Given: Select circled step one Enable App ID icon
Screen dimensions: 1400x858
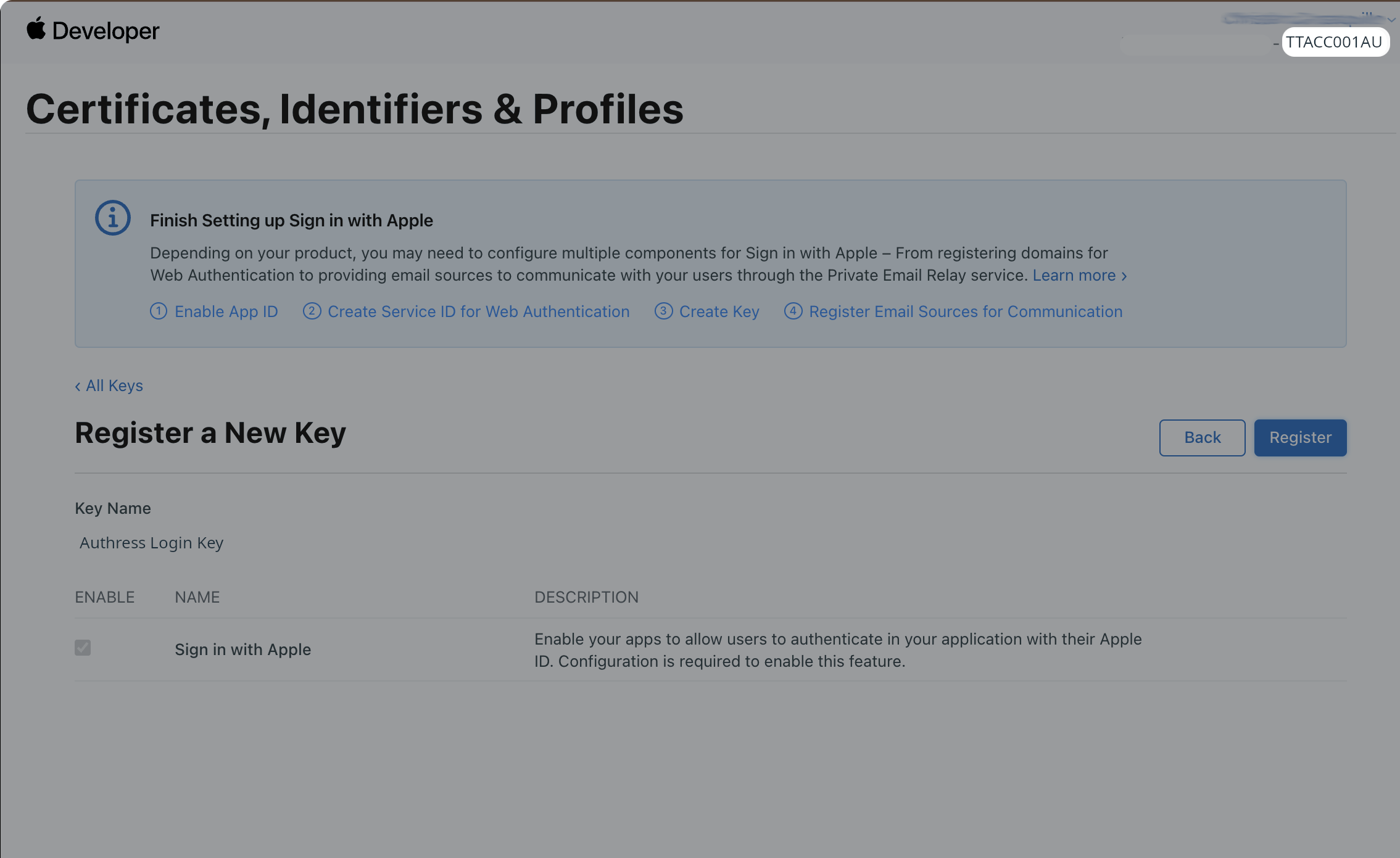Looking at the screenshot, I should click(159, 311).
